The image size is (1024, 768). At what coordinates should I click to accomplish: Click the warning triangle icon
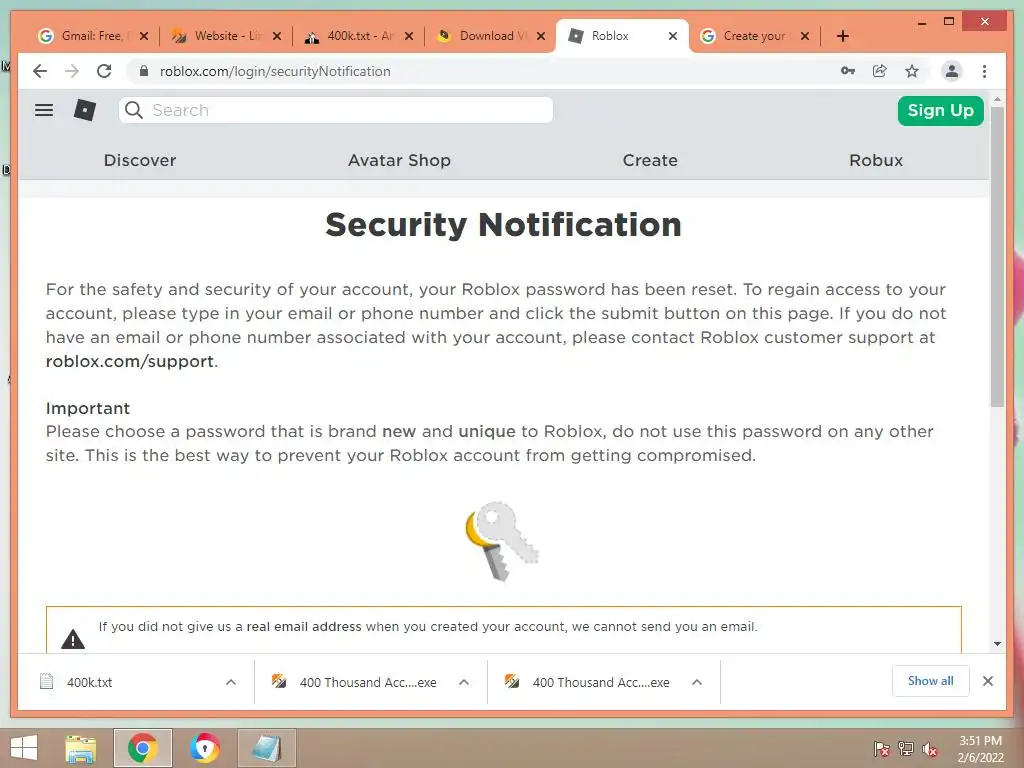(73, 639)
